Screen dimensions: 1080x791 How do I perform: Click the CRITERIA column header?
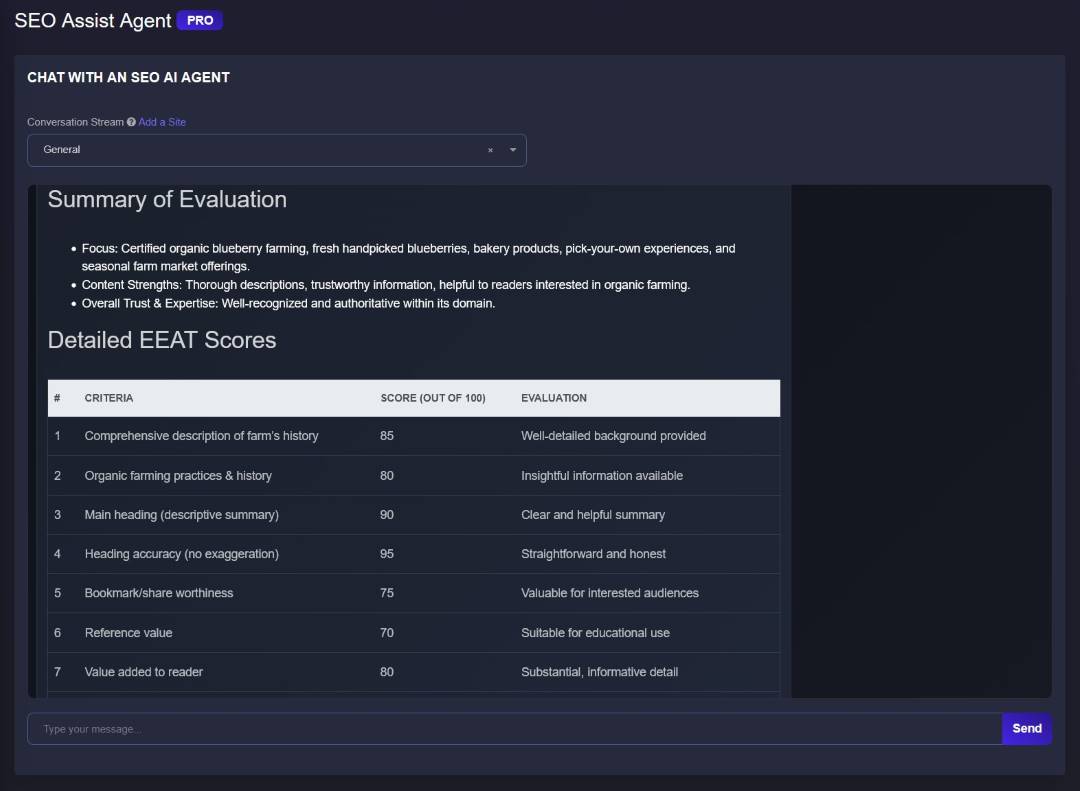pos(109,398)
